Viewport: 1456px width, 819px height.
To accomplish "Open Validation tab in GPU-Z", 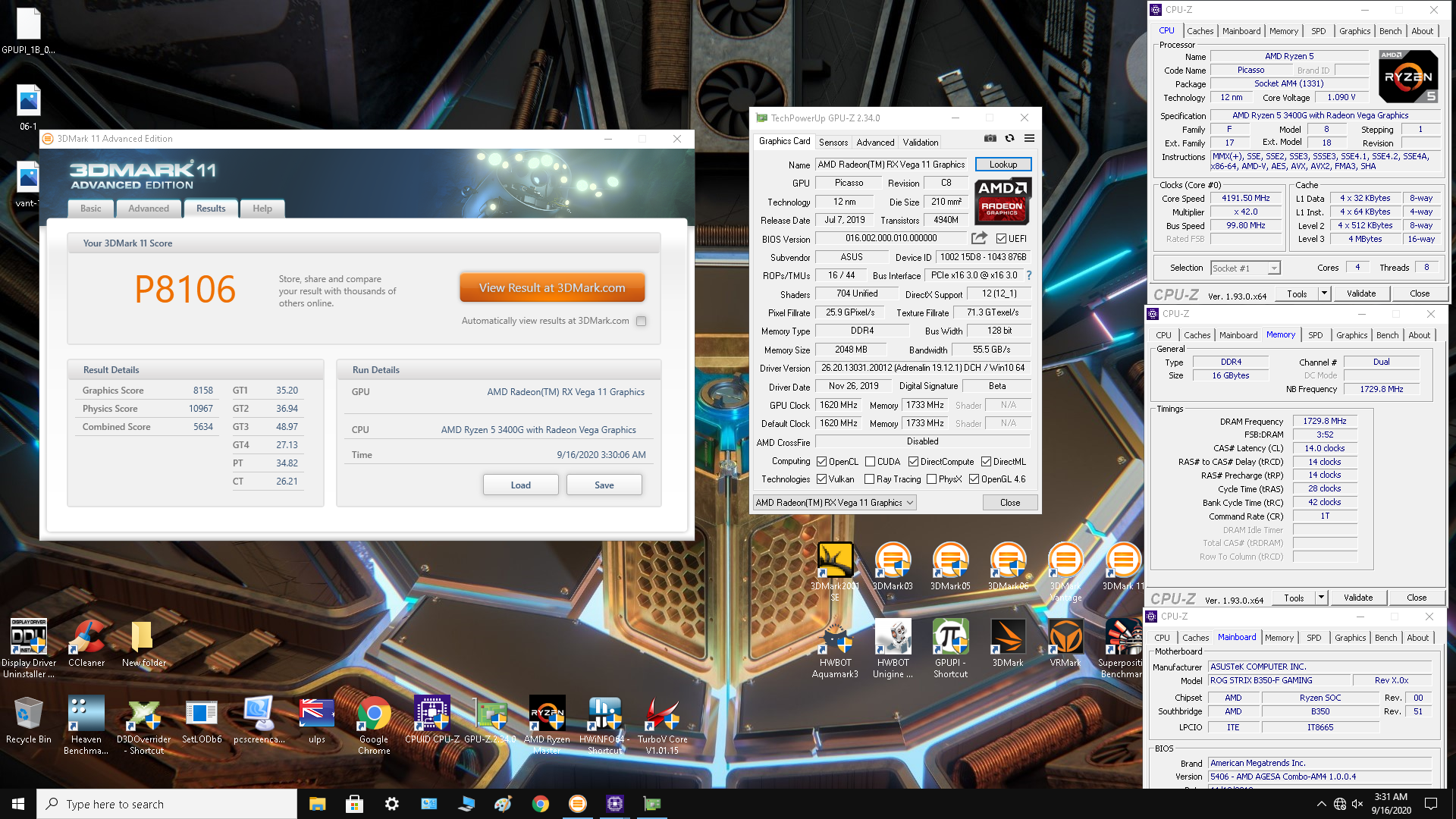I will 921,142.
